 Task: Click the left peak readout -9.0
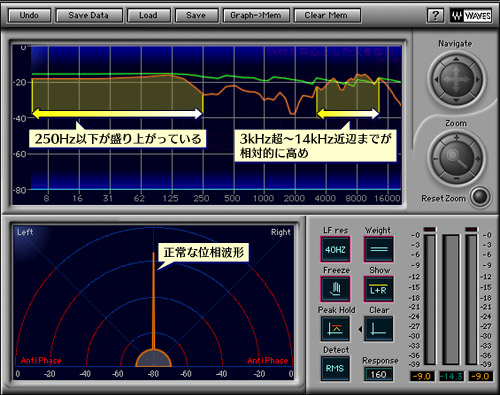422,376
